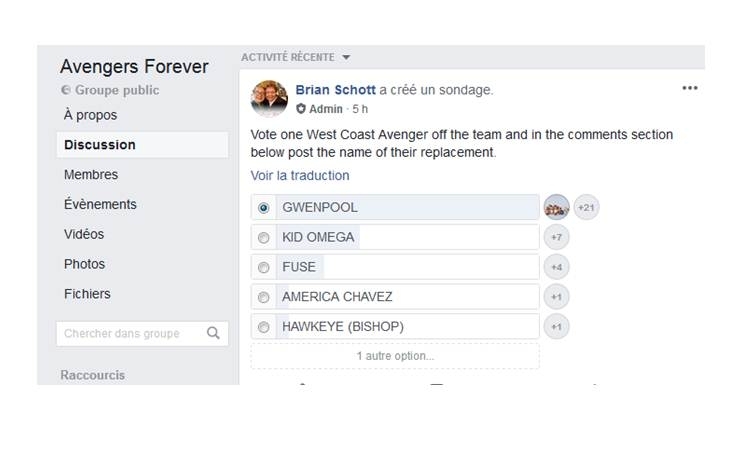756x453 pixels.
Task: Go to the Photos section
Action: point(84,264)
